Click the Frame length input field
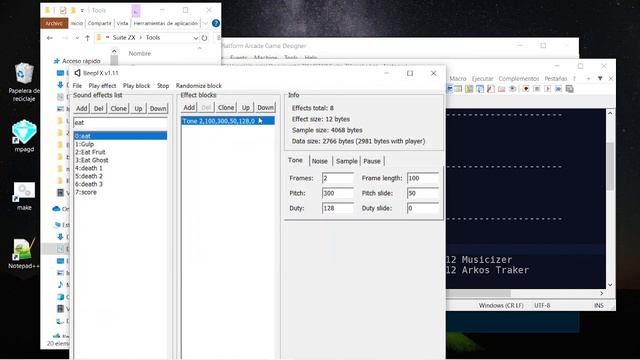Image resolution: width=640 pixels, height=360 pixels. pos(423,178)
